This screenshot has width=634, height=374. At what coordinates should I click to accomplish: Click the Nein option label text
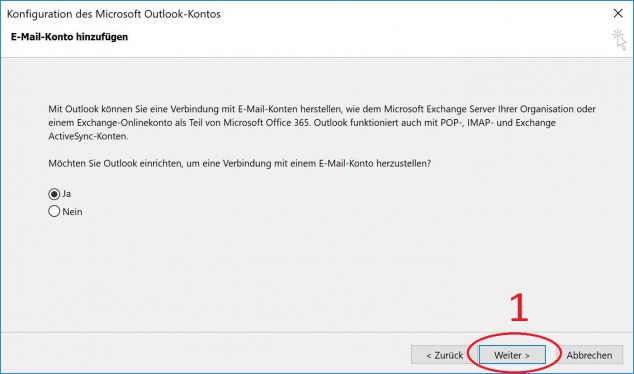pyautogui.click(x=72, y=212)
